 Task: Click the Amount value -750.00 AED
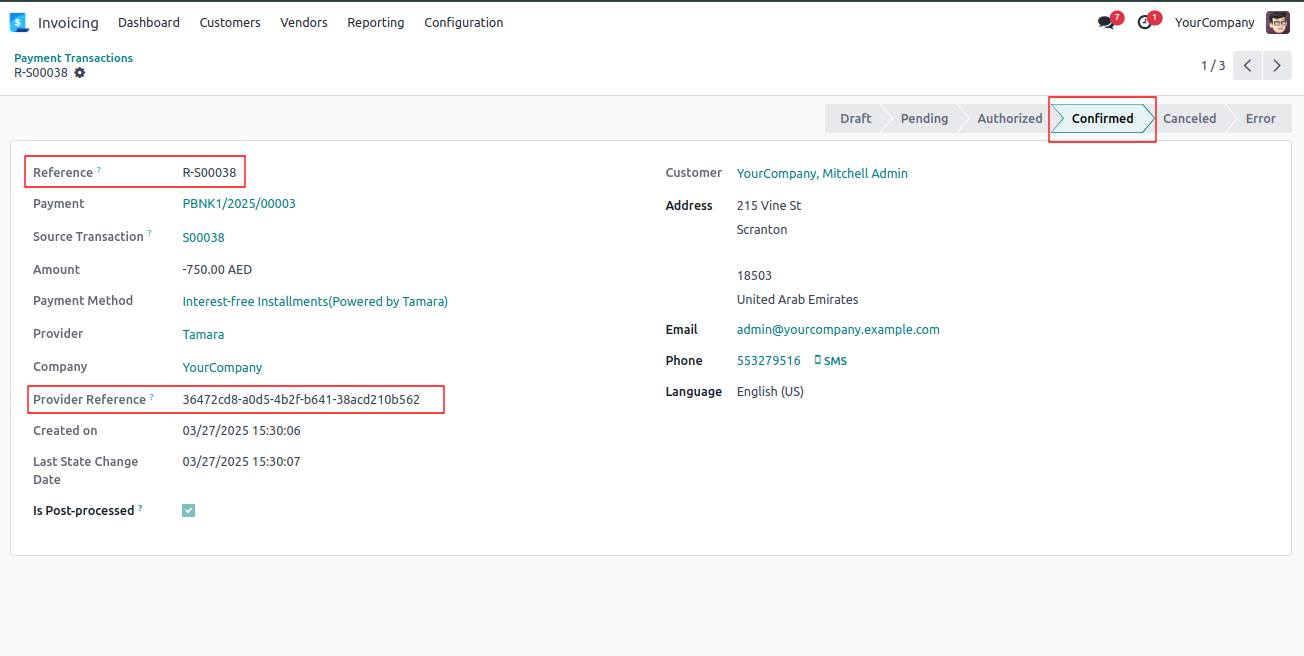pyautogui.click(x=217, y=270)
